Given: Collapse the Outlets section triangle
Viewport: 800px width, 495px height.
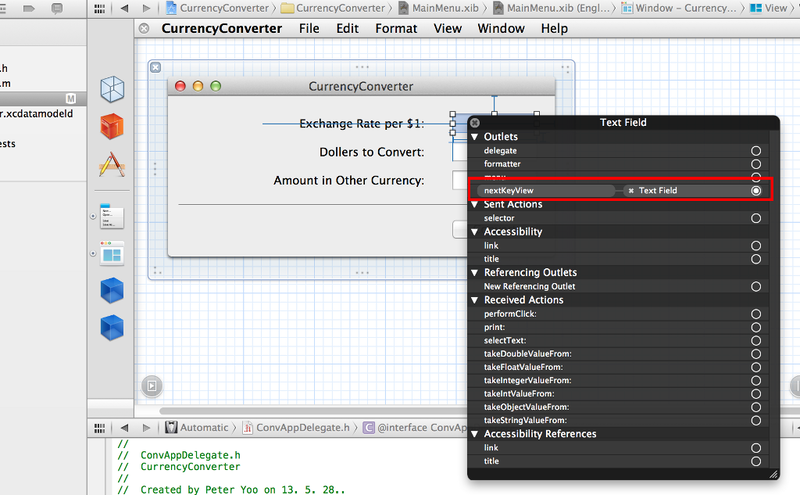Looking at the screenshot, I should pyautogui.click(x=474, y=136).
